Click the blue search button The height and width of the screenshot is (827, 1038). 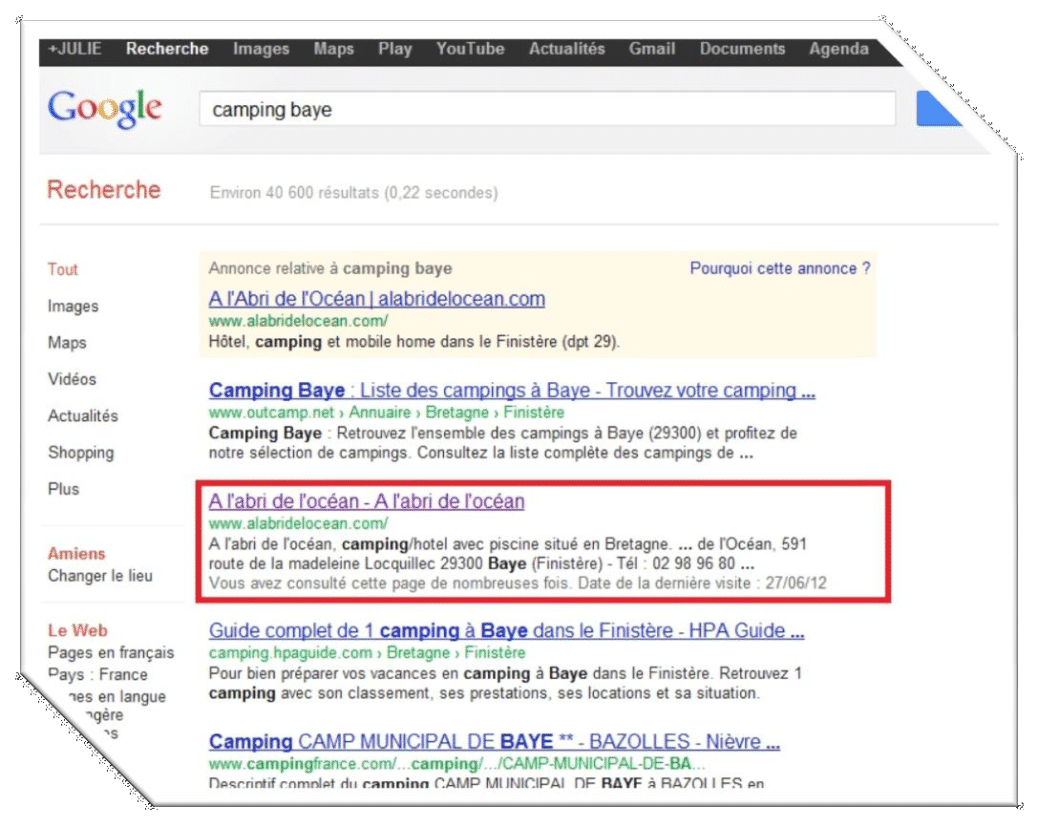tap(939, 109)
